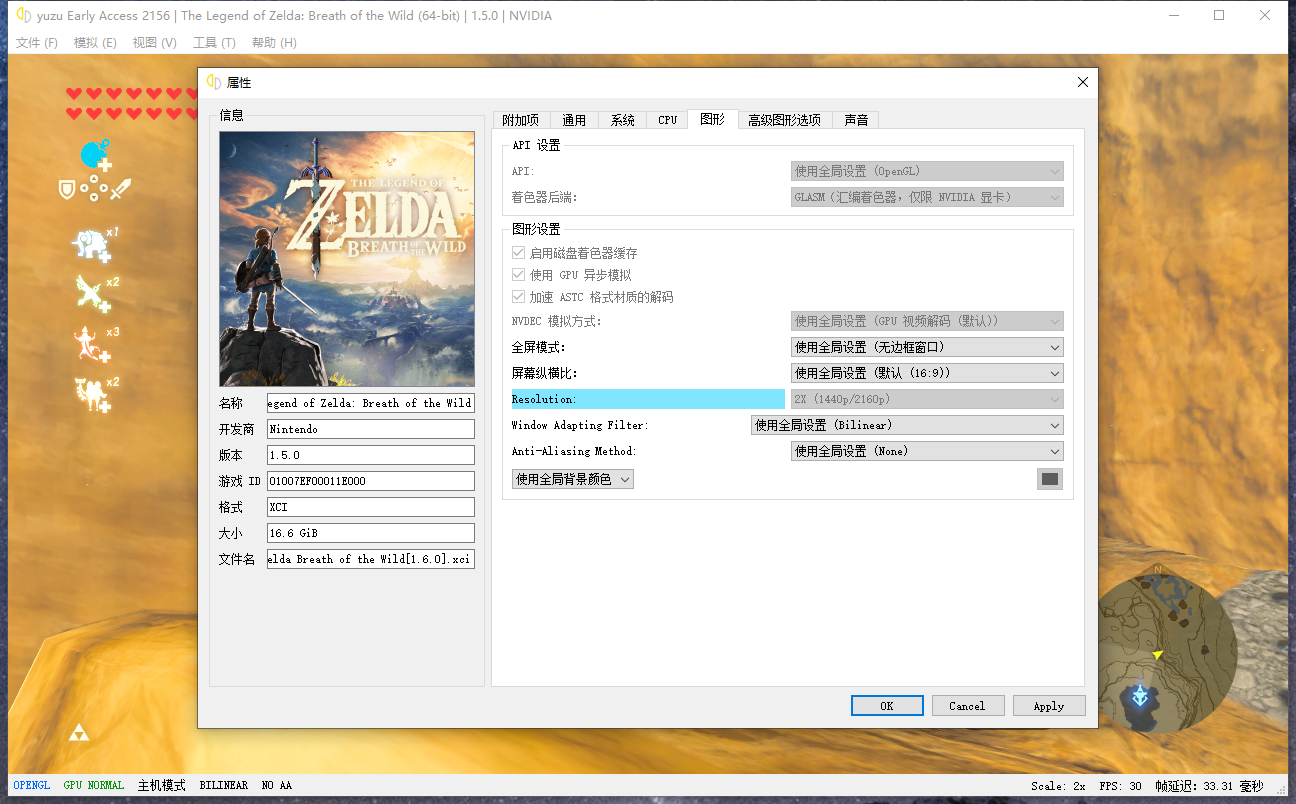Click OPENGL in the status bar

(x=32, y=785)
